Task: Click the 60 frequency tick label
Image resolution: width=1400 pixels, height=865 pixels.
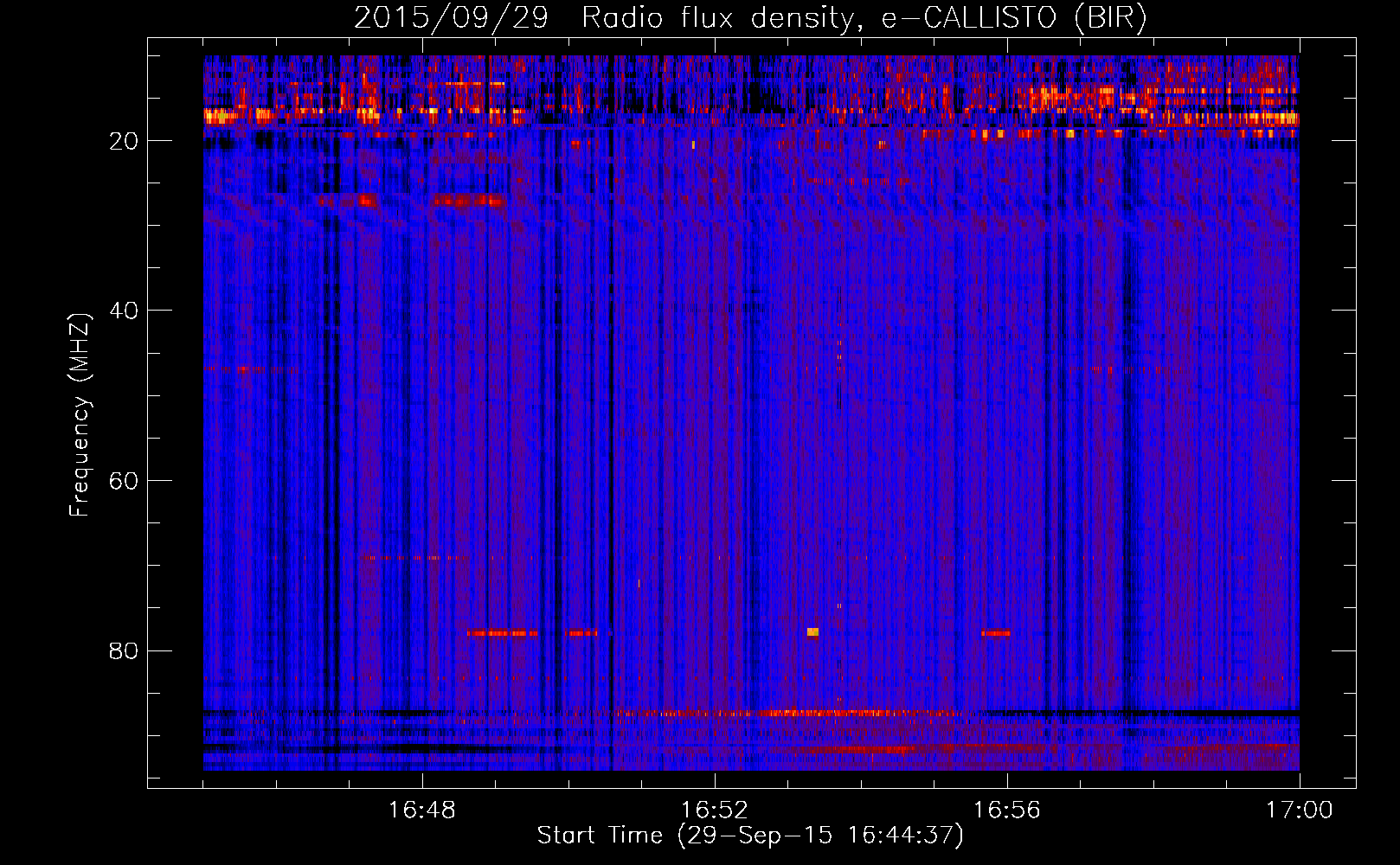Action: 124,481
